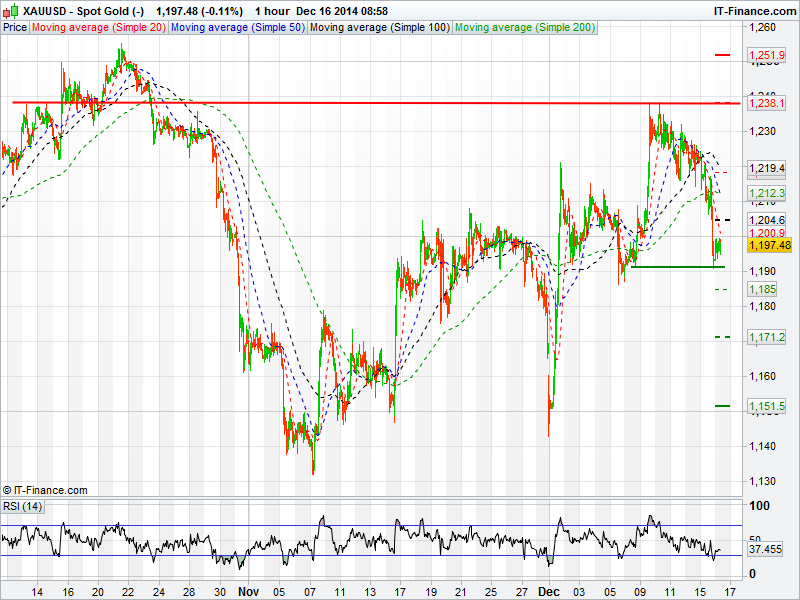Image resolution: width=800 pixels, height=600 pixels.
Task: Click the Moving average (Simple 200) legend
Action: pos(525,28)
